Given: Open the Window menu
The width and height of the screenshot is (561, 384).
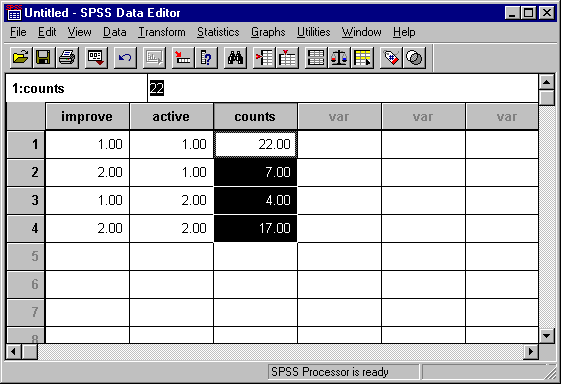Looking at the screenshot, I should [x=361, y=32].
